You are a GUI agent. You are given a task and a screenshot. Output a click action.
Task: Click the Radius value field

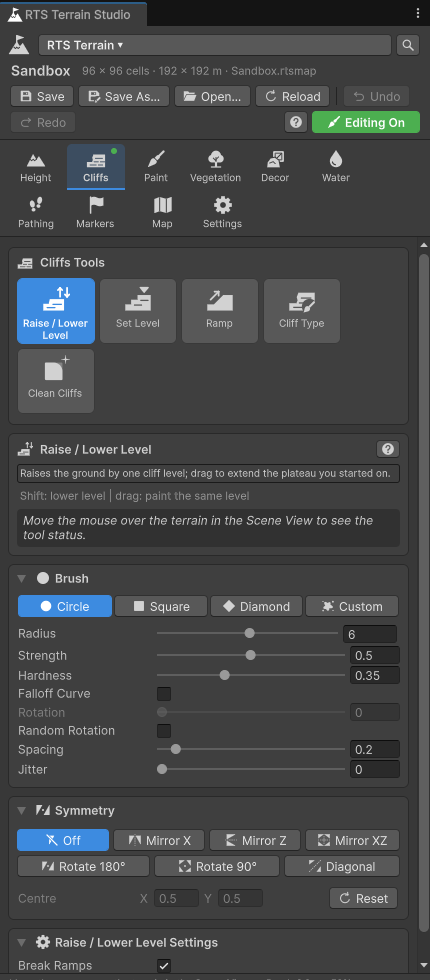[x=370, y=634]
